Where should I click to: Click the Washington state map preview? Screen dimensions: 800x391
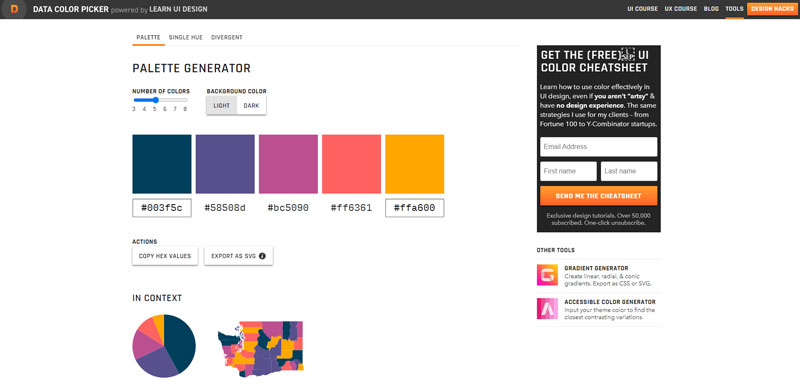(261, 349)
